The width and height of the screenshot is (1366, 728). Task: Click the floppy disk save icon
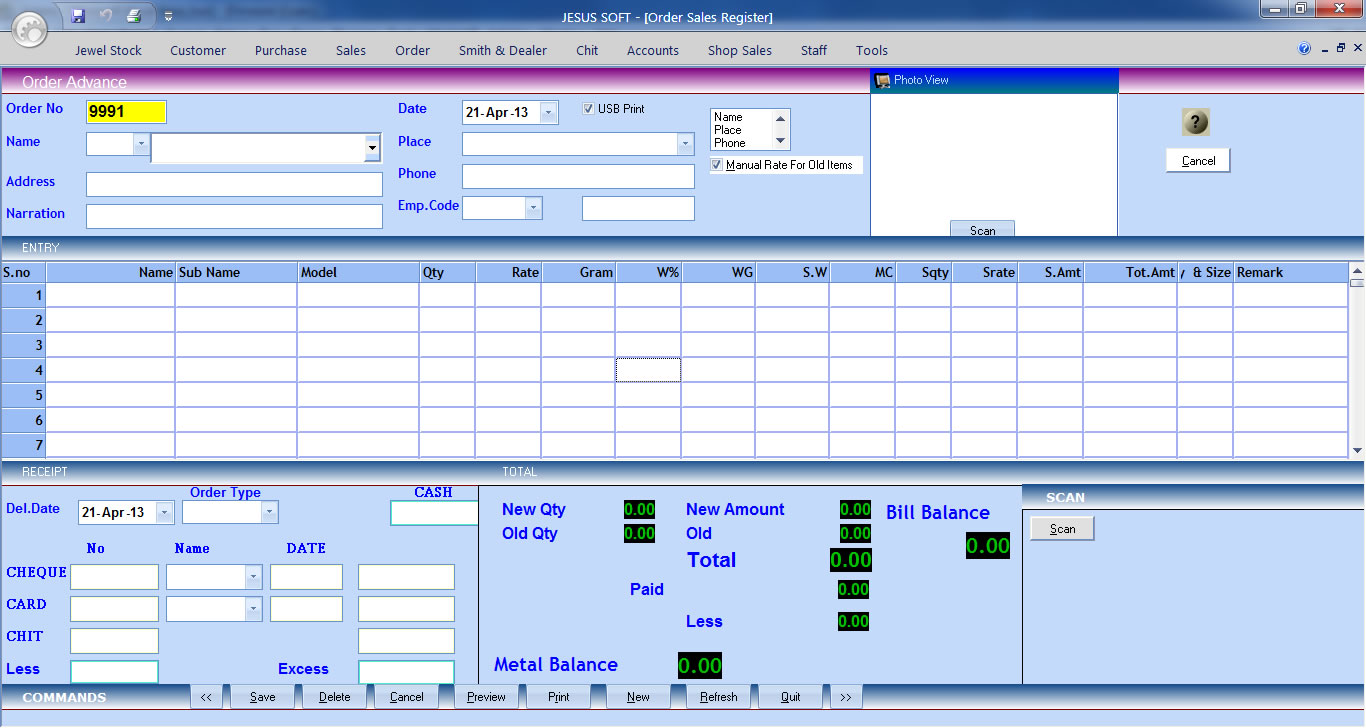(78, 16)
